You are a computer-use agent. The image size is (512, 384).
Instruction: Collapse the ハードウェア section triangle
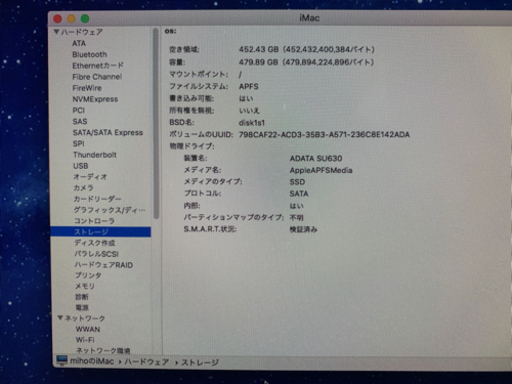point(56,32)
